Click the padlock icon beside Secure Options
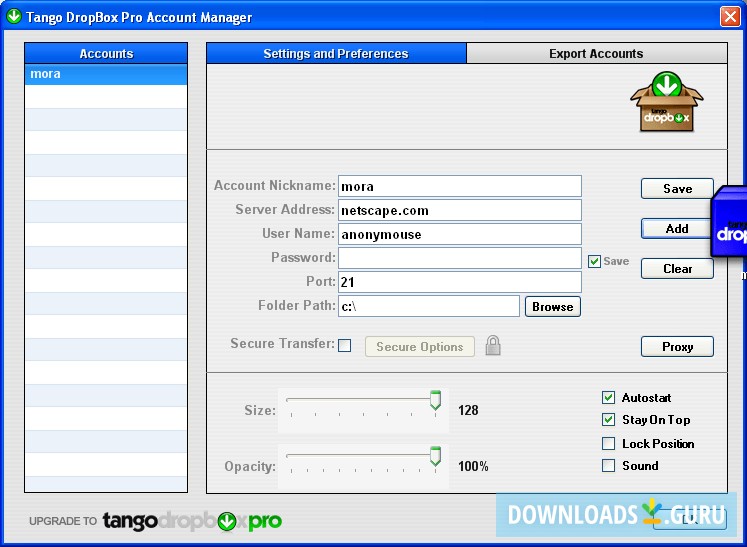 (x=493, y=345)
